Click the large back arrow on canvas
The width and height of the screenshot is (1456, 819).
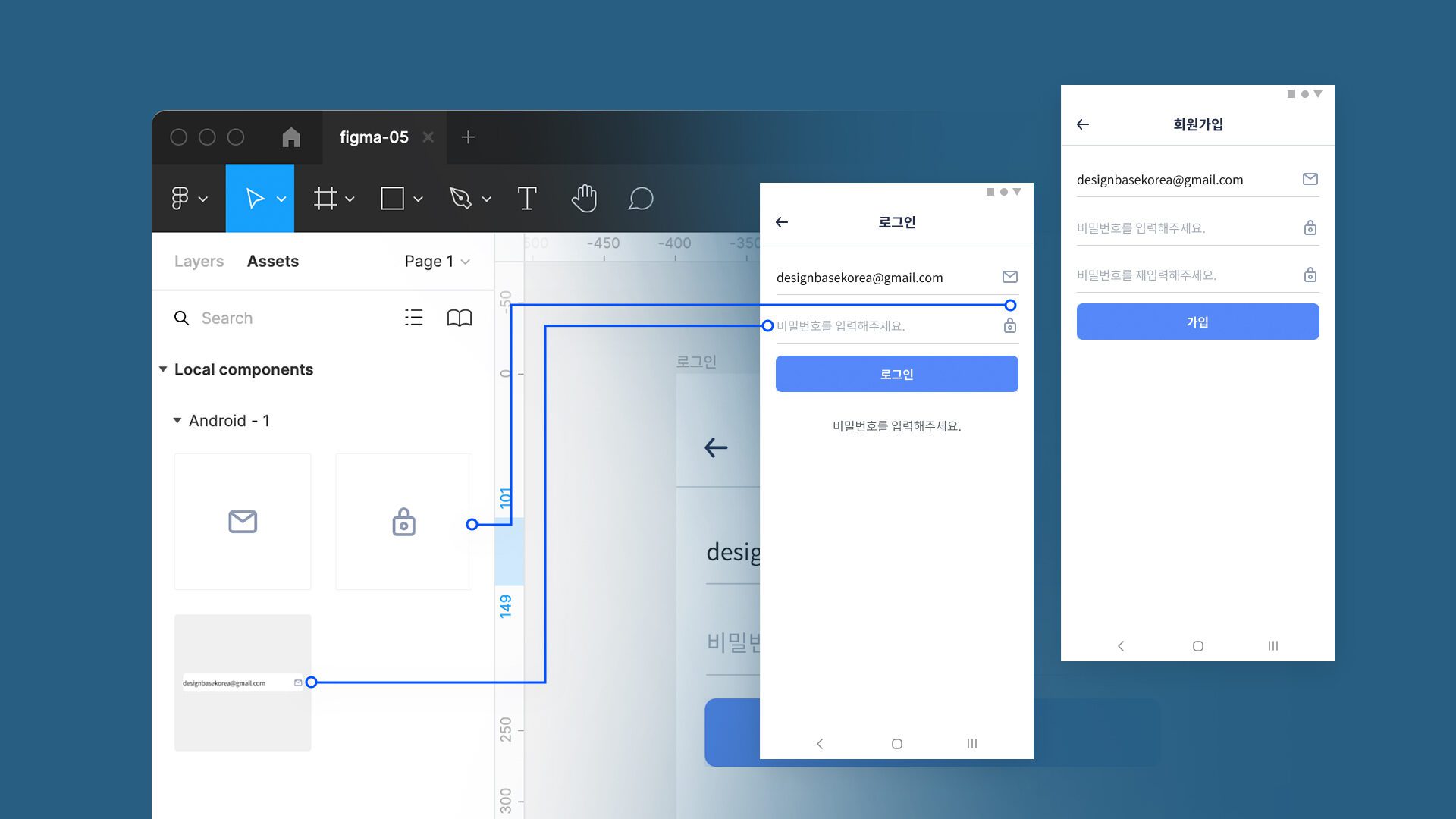[716, 447]
